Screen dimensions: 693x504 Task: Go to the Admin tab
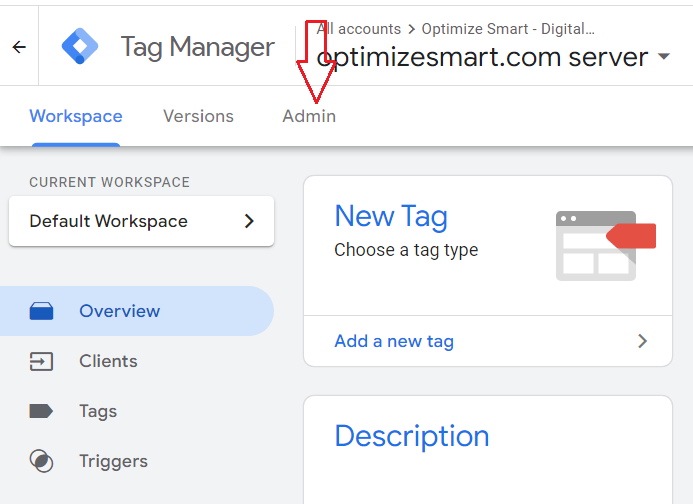pos(309,116)
